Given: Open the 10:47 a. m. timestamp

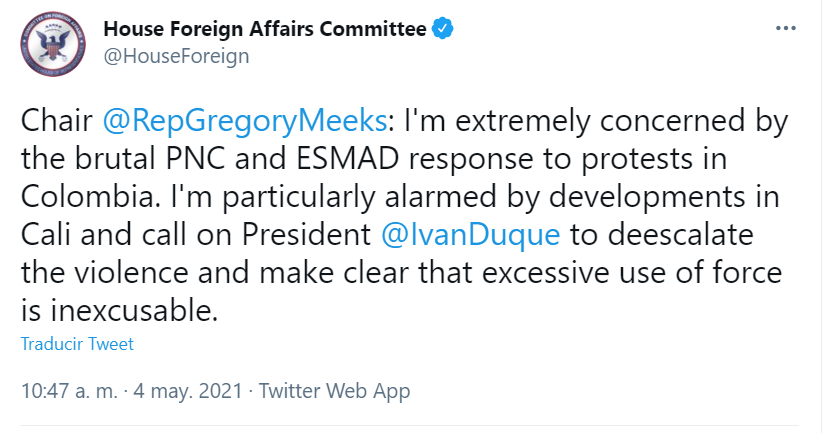Looking at the screenshot, I should (69, 391).
